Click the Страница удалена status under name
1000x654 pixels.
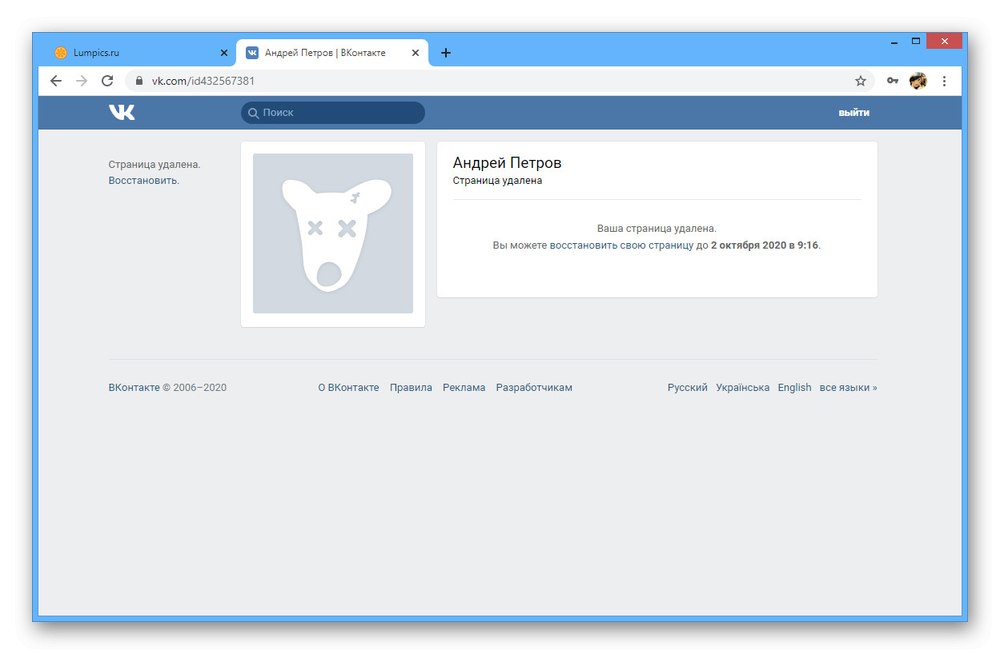497,181
